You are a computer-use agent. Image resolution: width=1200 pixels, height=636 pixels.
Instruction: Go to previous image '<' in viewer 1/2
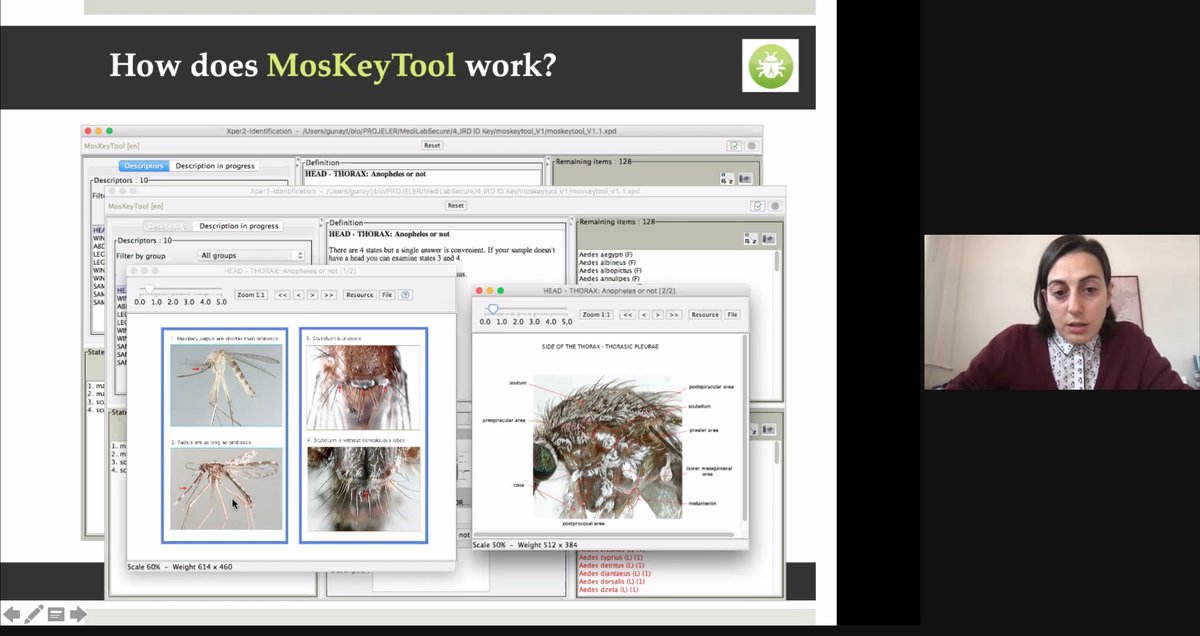click(298, 295)
